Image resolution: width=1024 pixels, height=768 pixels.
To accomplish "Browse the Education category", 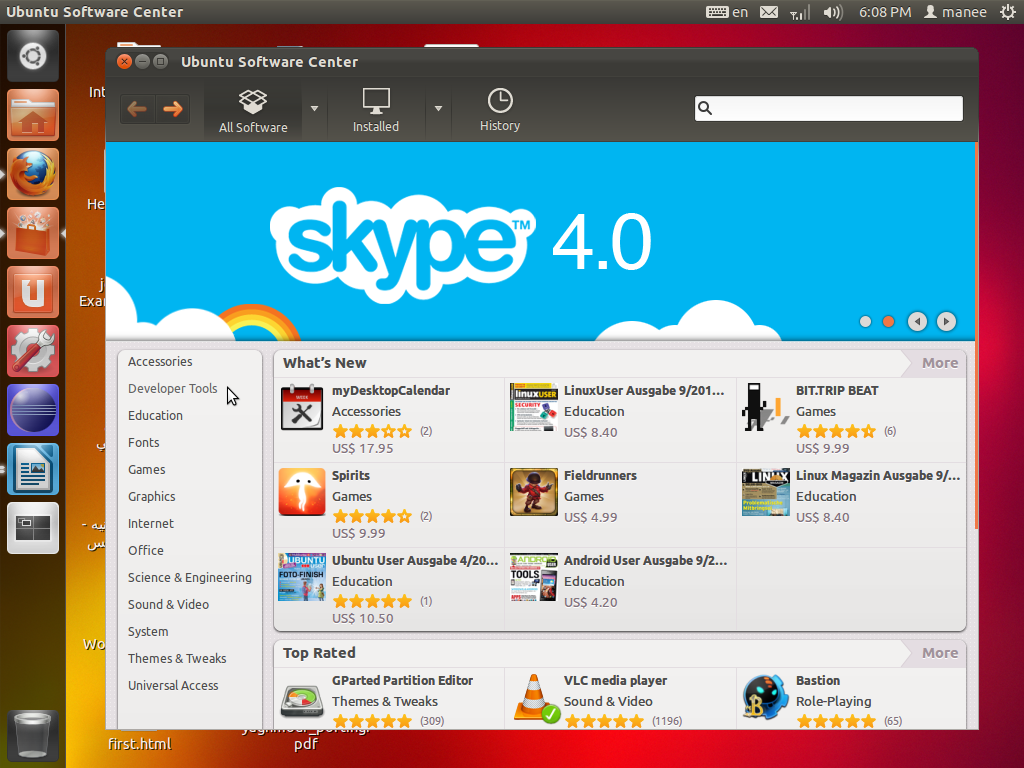I will pyautogui.click(x=155, y=415).
